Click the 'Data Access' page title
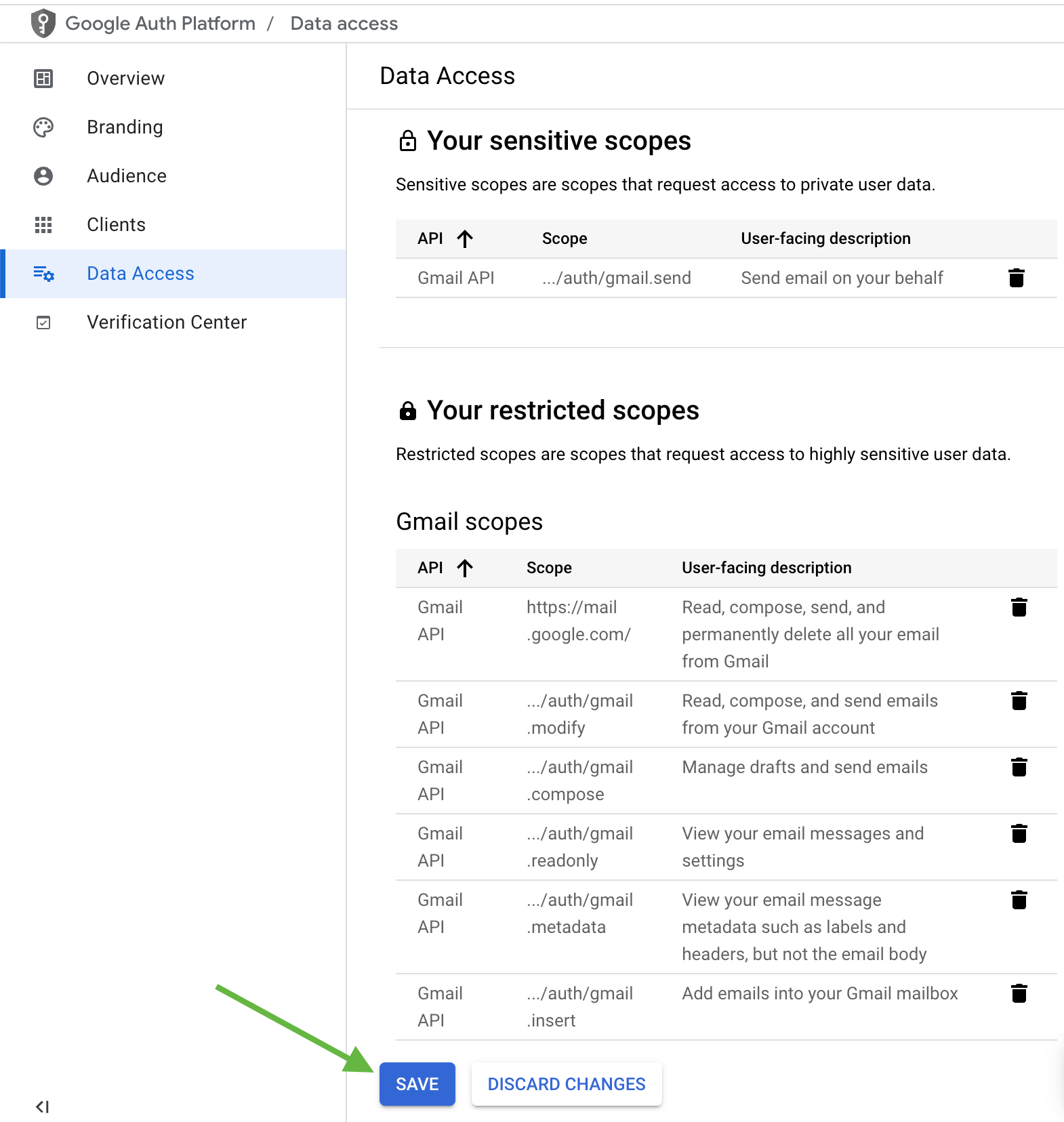The image size is (1064, 1122). pos(447,76)
